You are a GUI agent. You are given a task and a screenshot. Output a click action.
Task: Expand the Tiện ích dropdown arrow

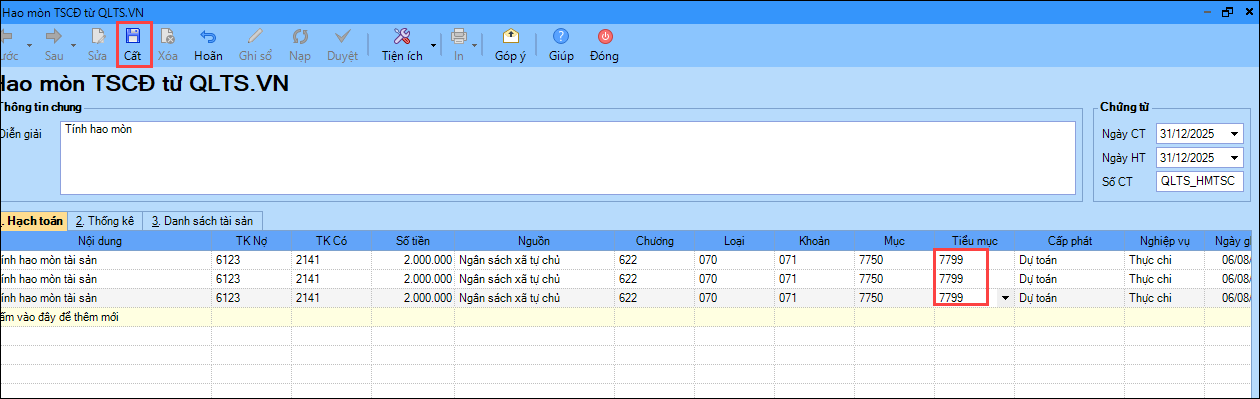point(433,45)
